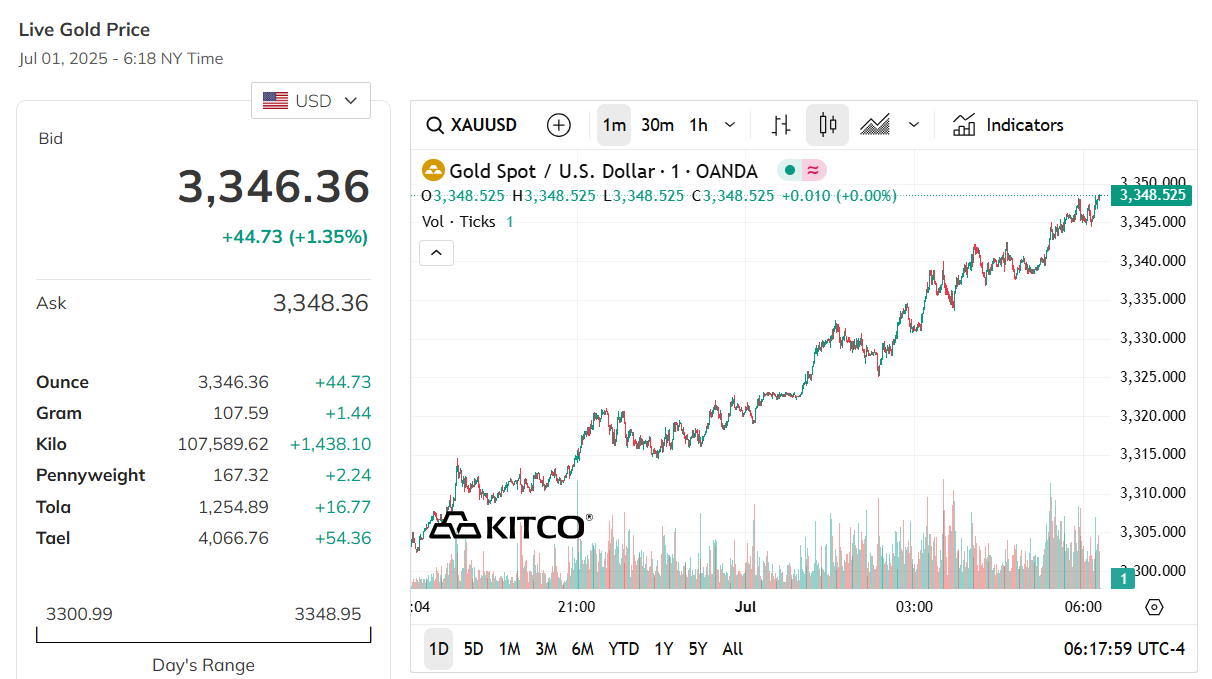
Task: Click the gold coin symbol logo
Action: pyautogui.click(x=433, y=171)
